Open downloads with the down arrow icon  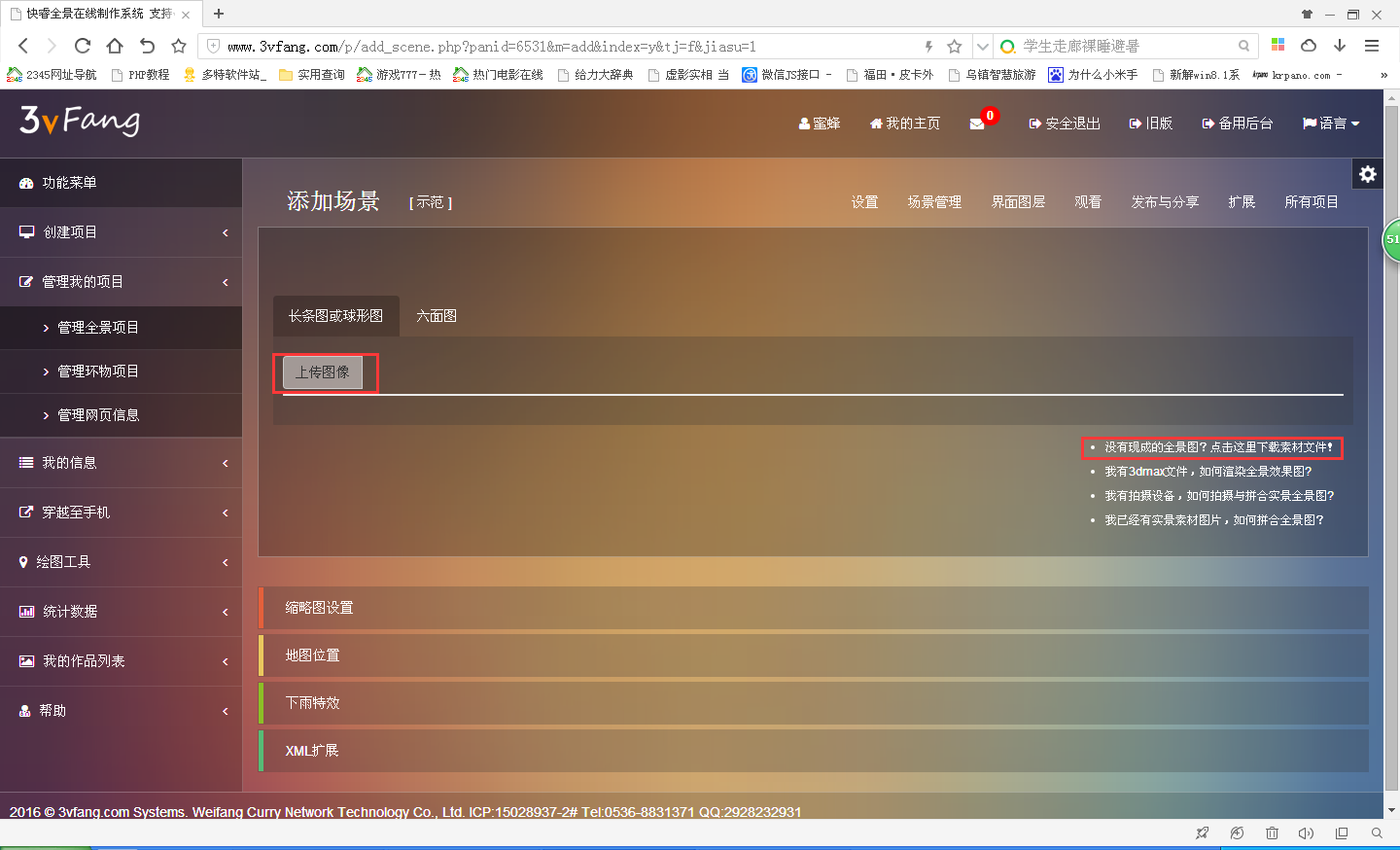coord(1340,46)
